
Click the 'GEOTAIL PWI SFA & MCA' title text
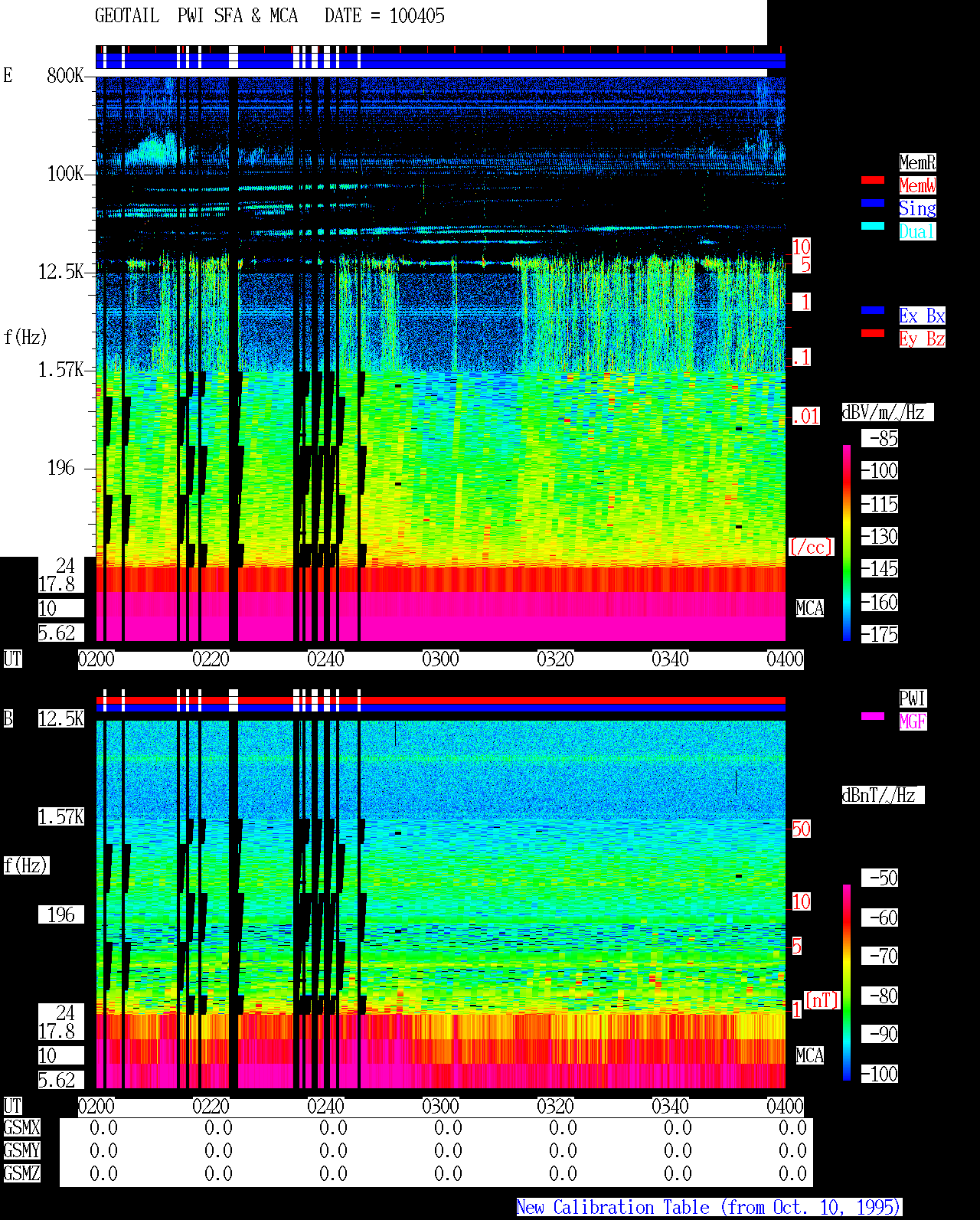coord(196,16)
